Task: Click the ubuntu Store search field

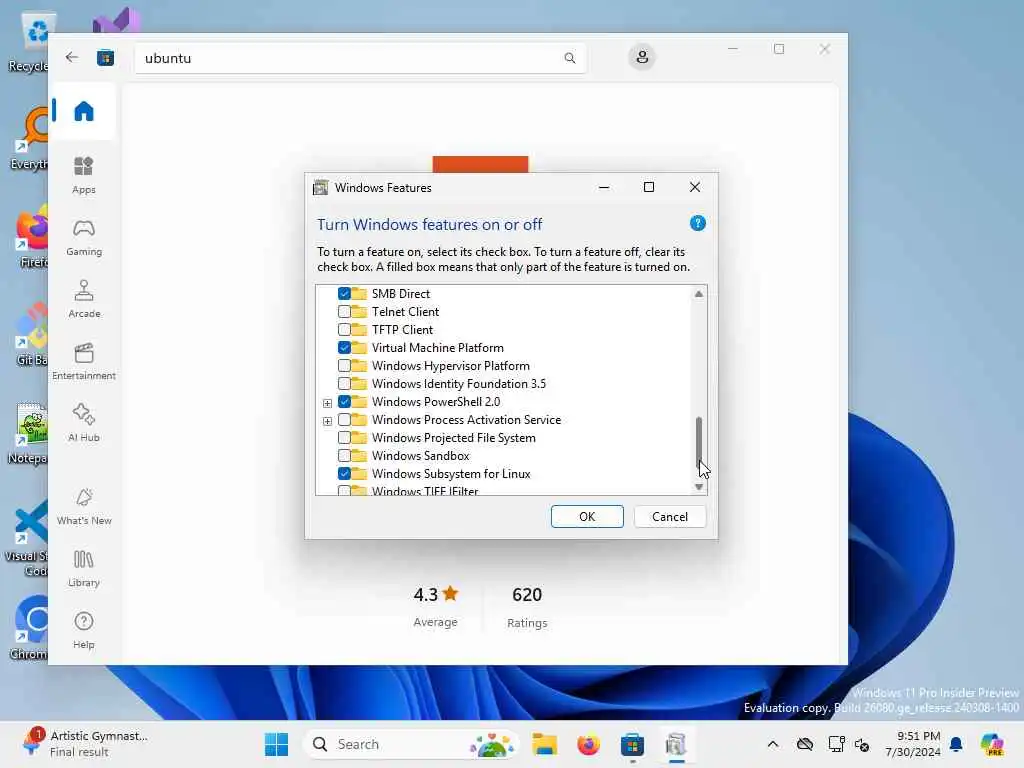Action: pos(360,58)
